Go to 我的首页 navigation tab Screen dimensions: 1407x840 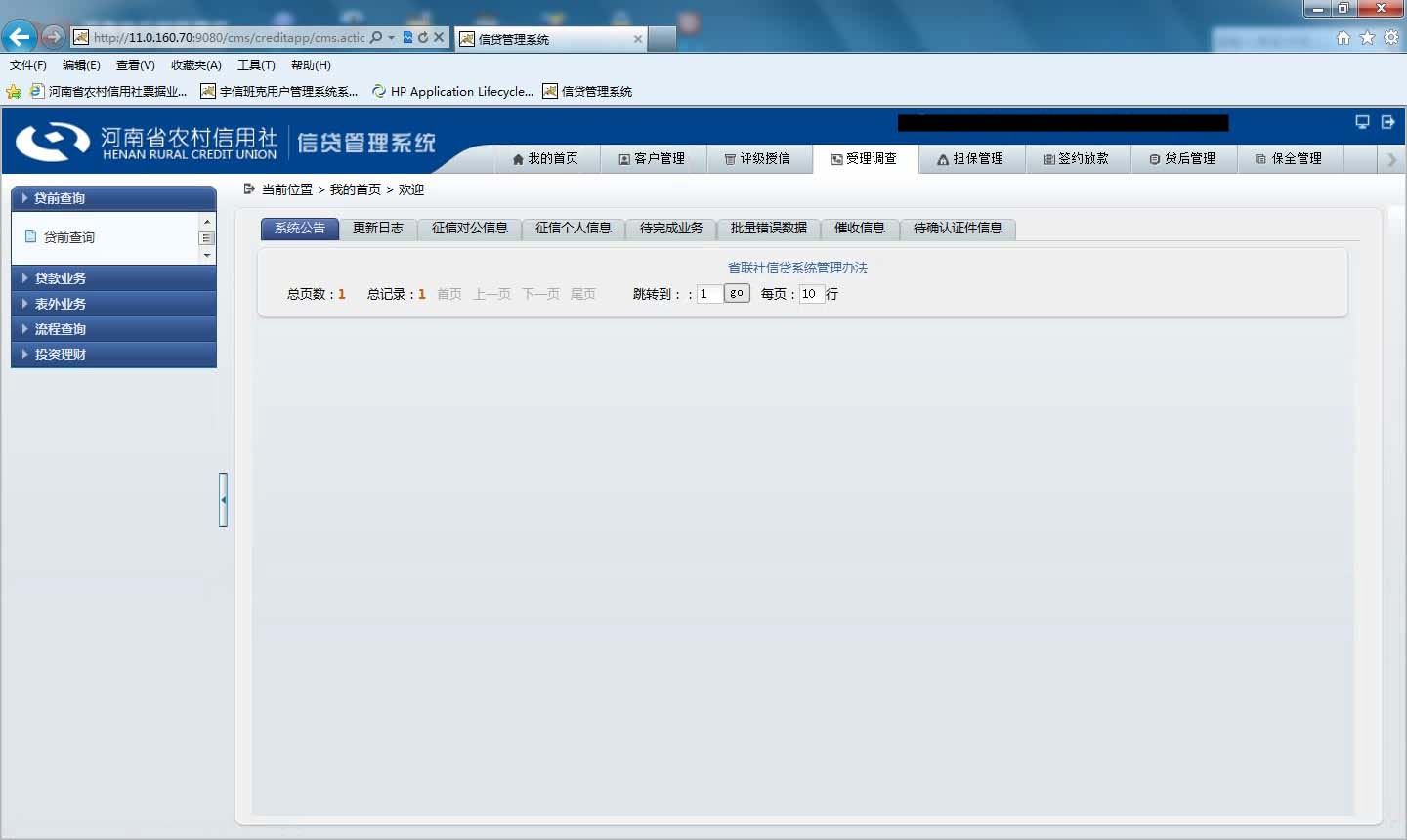(x=545, y=158)
